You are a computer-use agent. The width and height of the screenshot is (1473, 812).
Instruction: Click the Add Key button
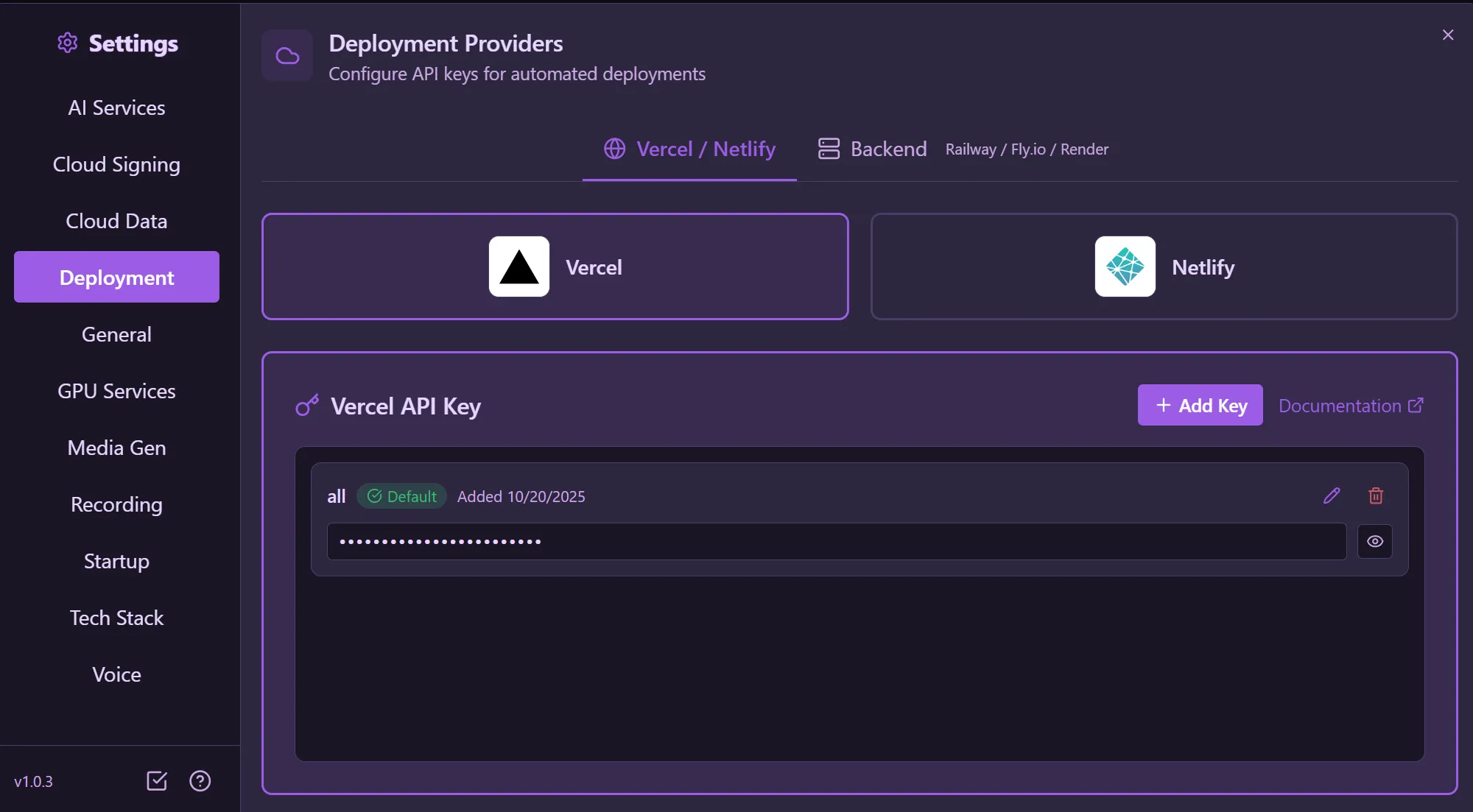1200,405
